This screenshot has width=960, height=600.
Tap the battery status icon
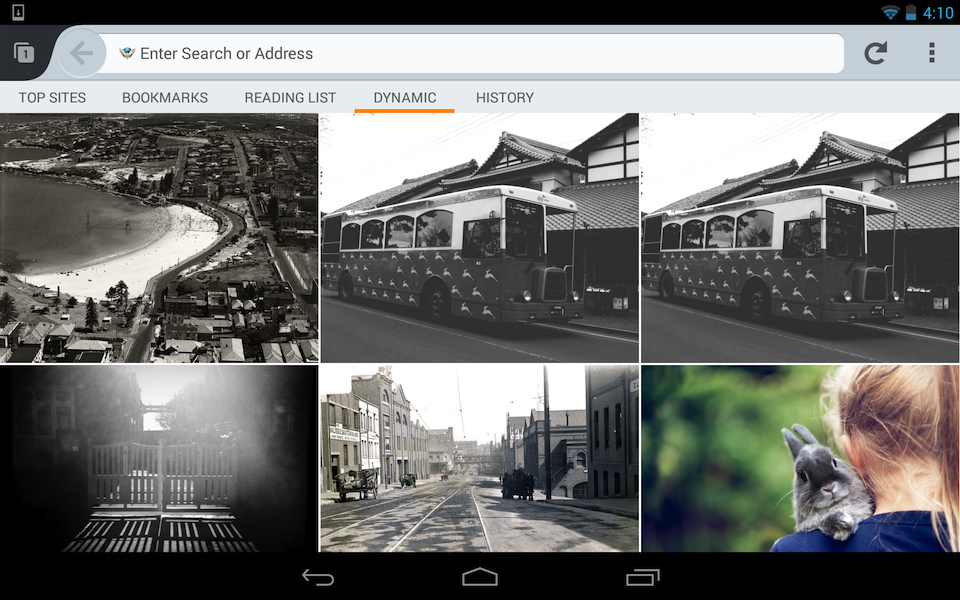[x=910, y=12]
